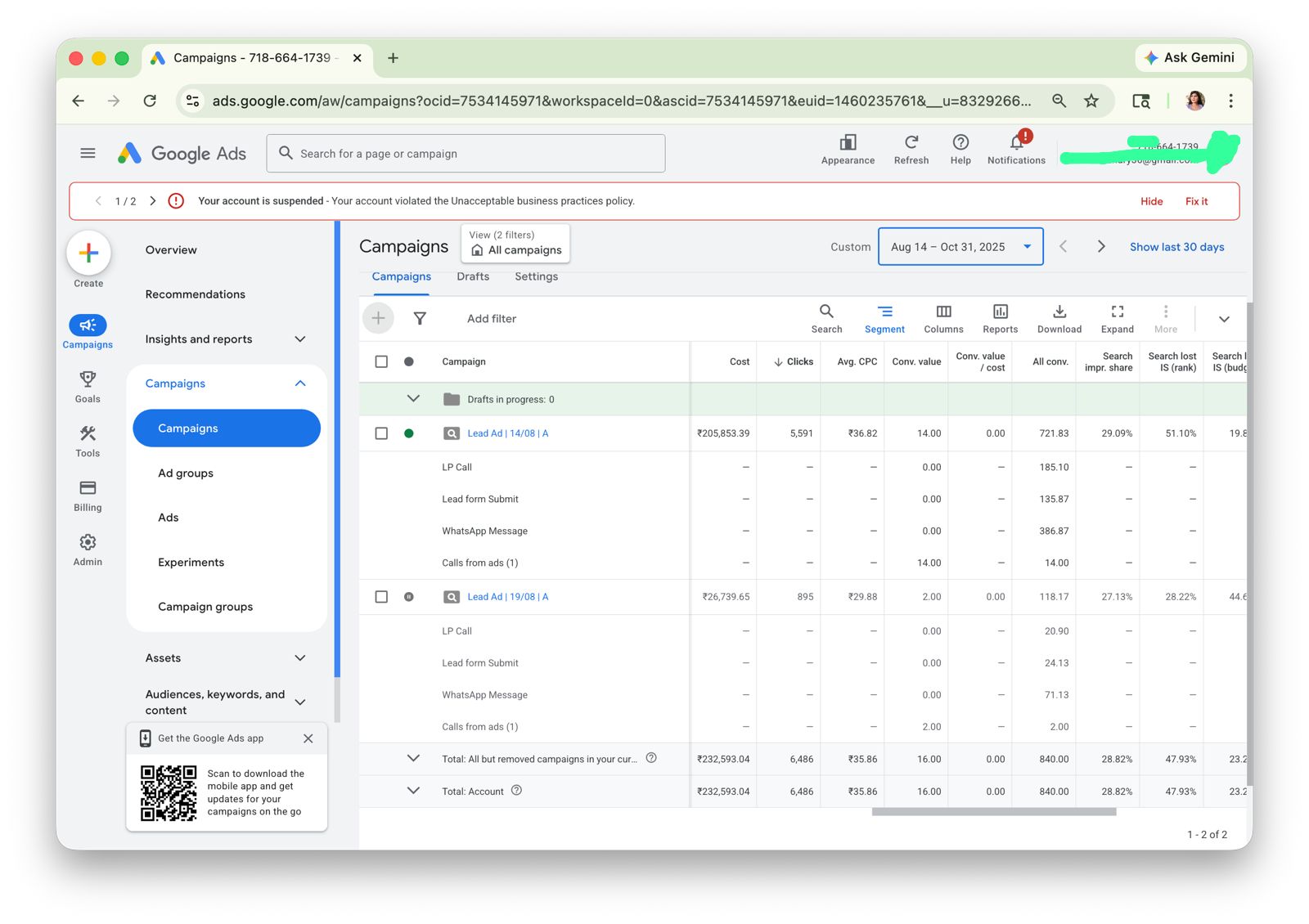Click the filter funnel icon
This screenshot has width=1309, height=924.
(x=420, y=318)
